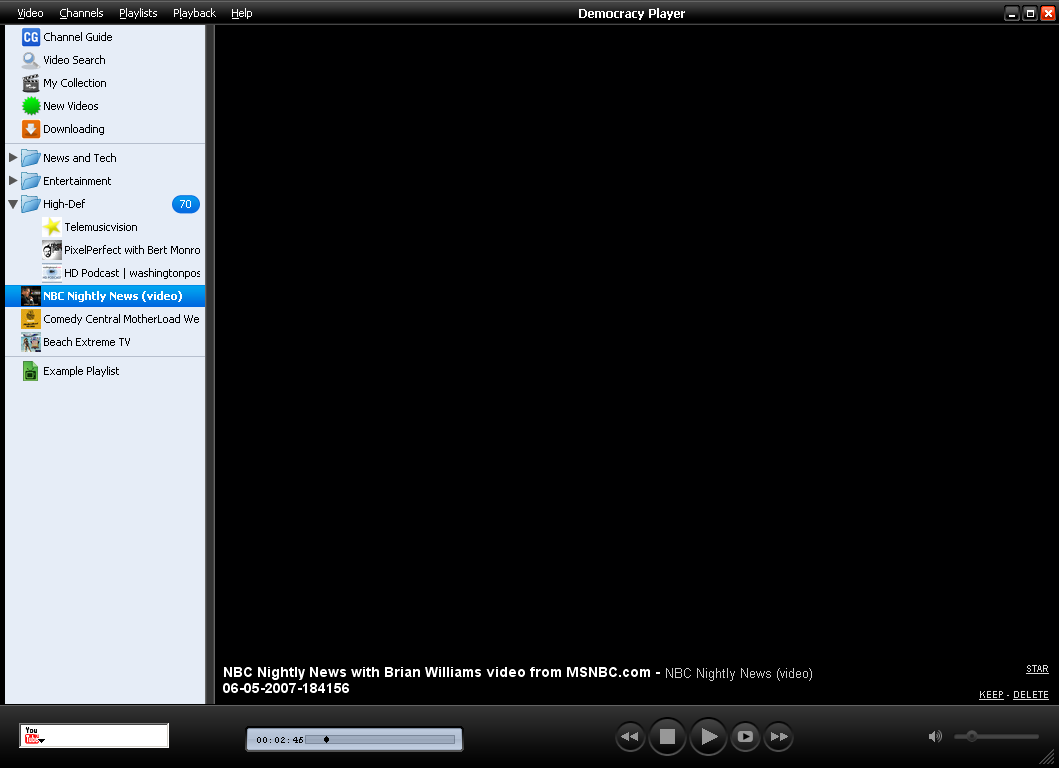
Task: Click the playback progress bar
Action: (380, 740)
